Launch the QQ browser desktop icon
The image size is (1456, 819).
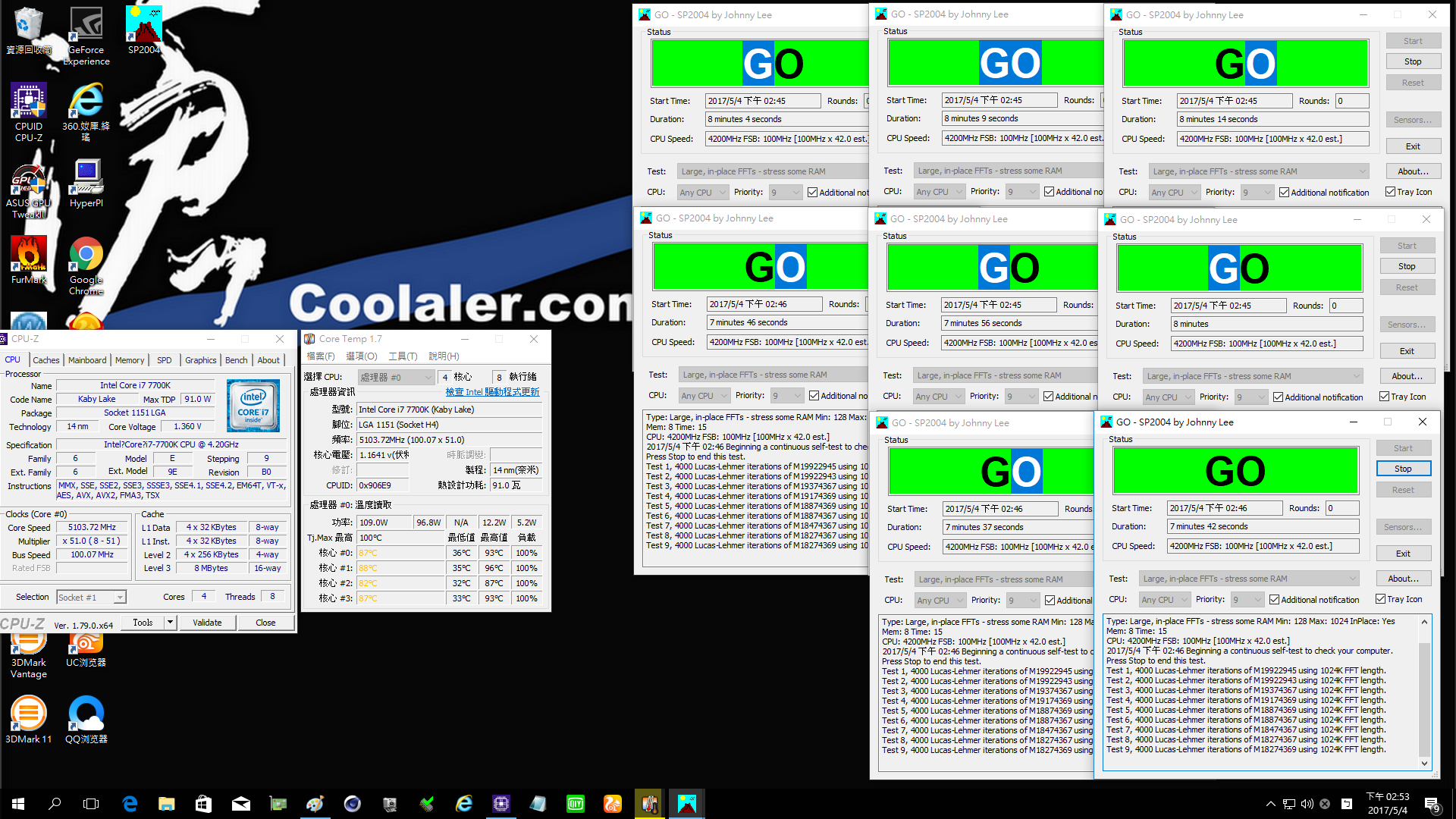pos(86,720)
